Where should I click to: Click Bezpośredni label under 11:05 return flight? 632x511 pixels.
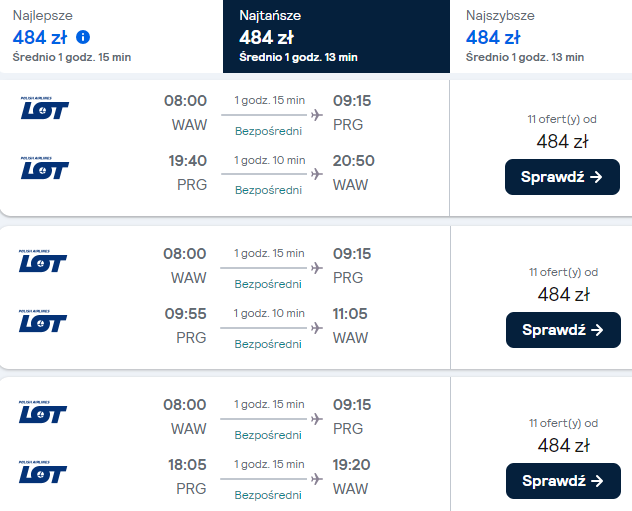(268, 343)
